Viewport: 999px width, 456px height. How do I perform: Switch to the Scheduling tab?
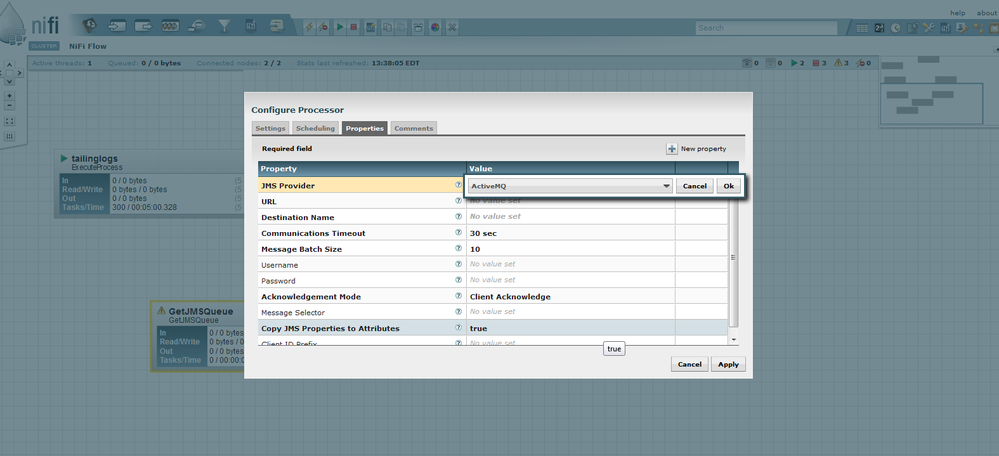click(x=315, y=128)
